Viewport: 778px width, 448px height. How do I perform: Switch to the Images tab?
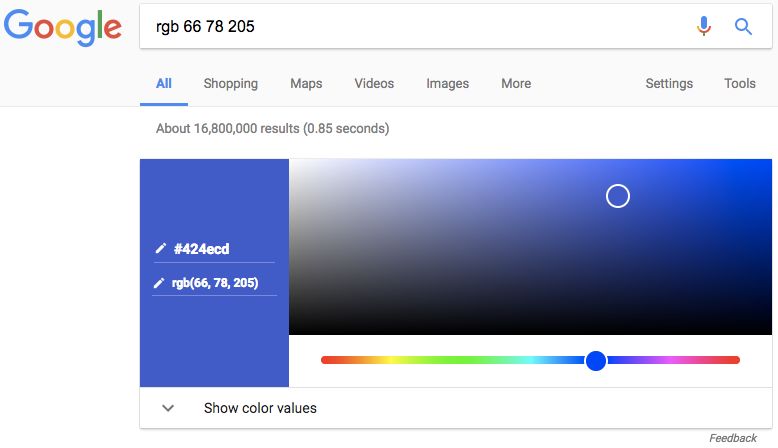pyautogui.click(x=447, y=84)
